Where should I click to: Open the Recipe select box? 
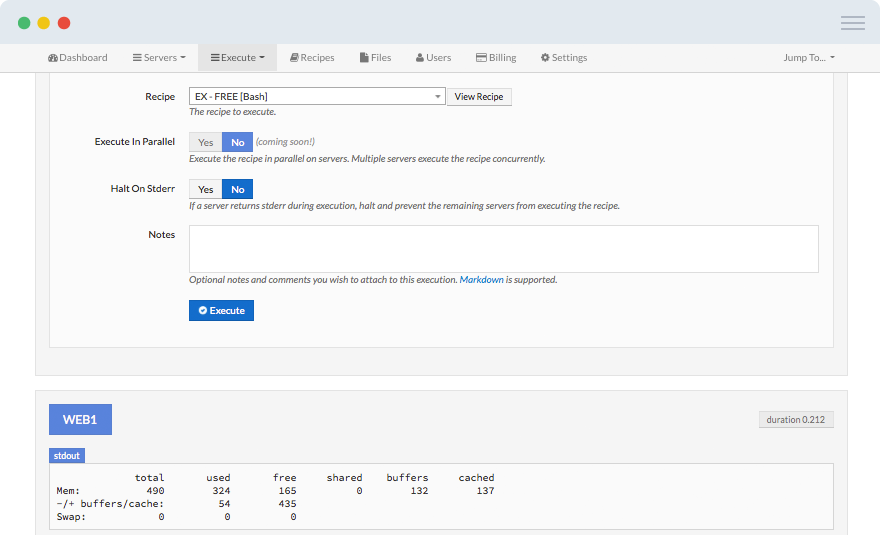317,96
